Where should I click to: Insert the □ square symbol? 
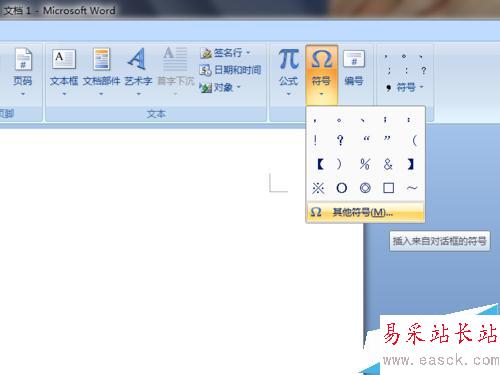tap(388, 188)
